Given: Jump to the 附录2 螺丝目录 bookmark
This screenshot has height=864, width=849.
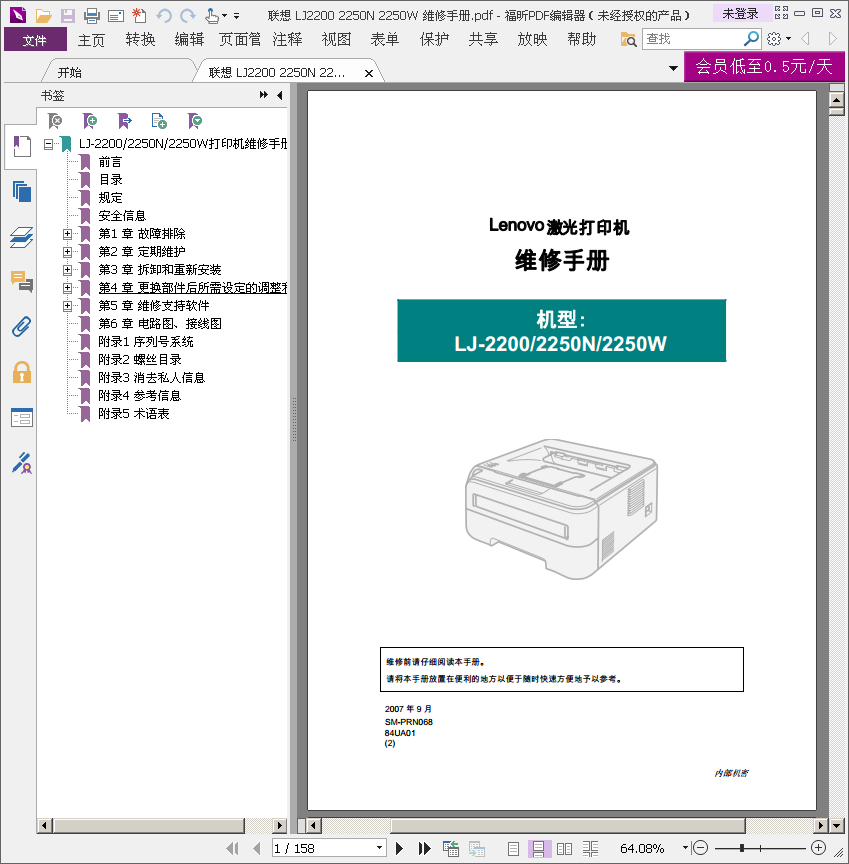Looking at the screenshot, I should coord(140,360).
